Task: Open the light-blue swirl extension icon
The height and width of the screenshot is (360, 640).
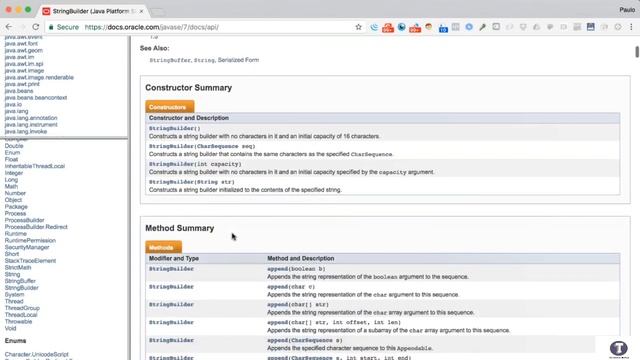Action: pos(374,27)
